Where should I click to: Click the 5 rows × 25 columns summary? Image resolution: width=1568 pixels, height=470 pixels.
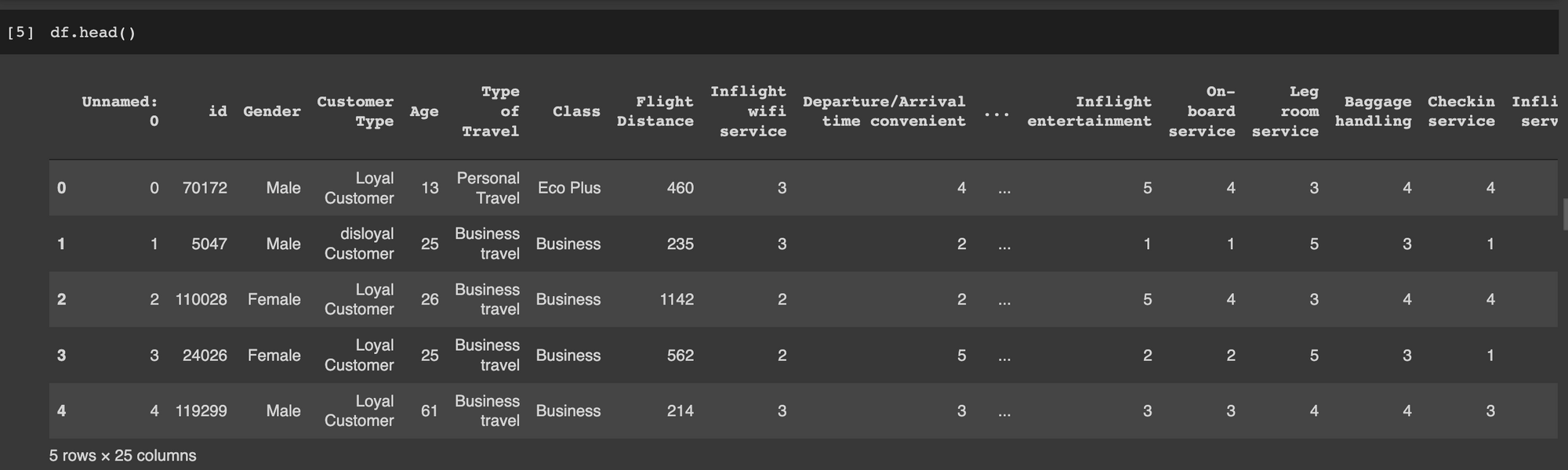[x=123, y=456]
